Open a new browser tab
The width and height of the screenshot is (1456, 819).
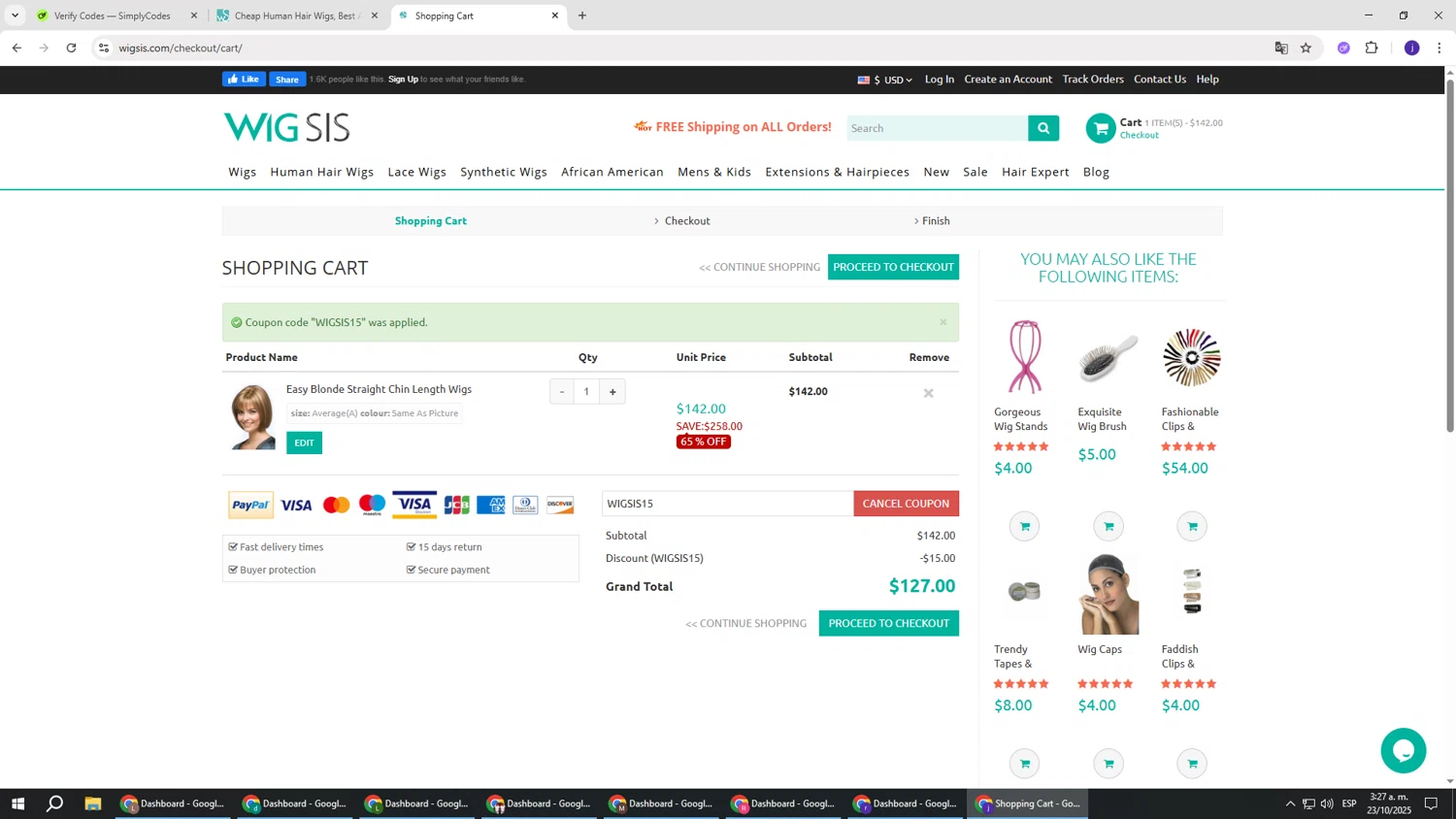[x=582, y=16]
